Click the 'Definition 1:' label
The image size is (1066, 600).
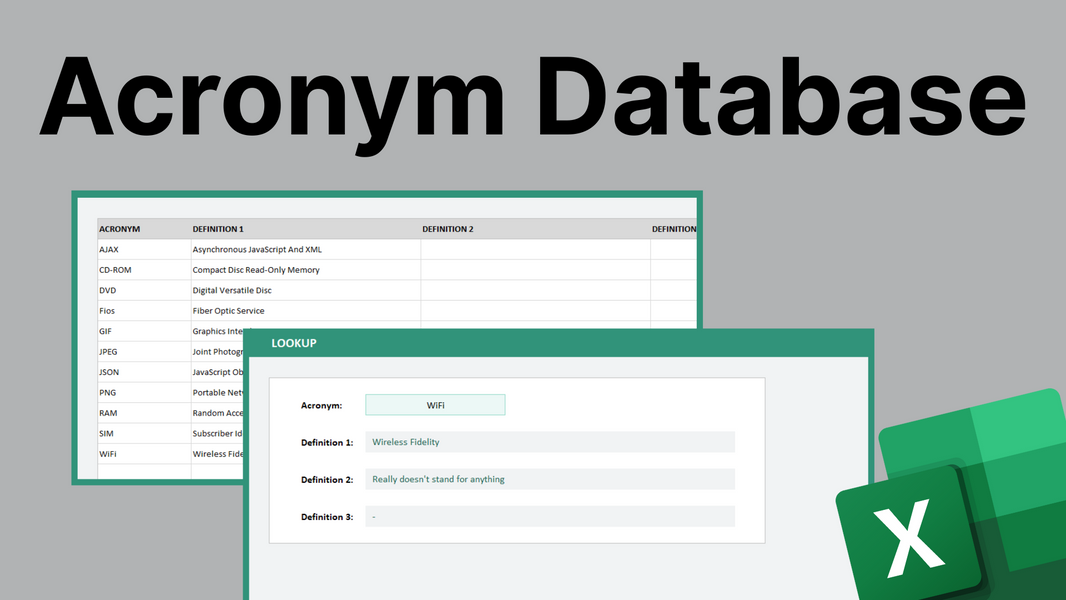[x=327, y=442]
